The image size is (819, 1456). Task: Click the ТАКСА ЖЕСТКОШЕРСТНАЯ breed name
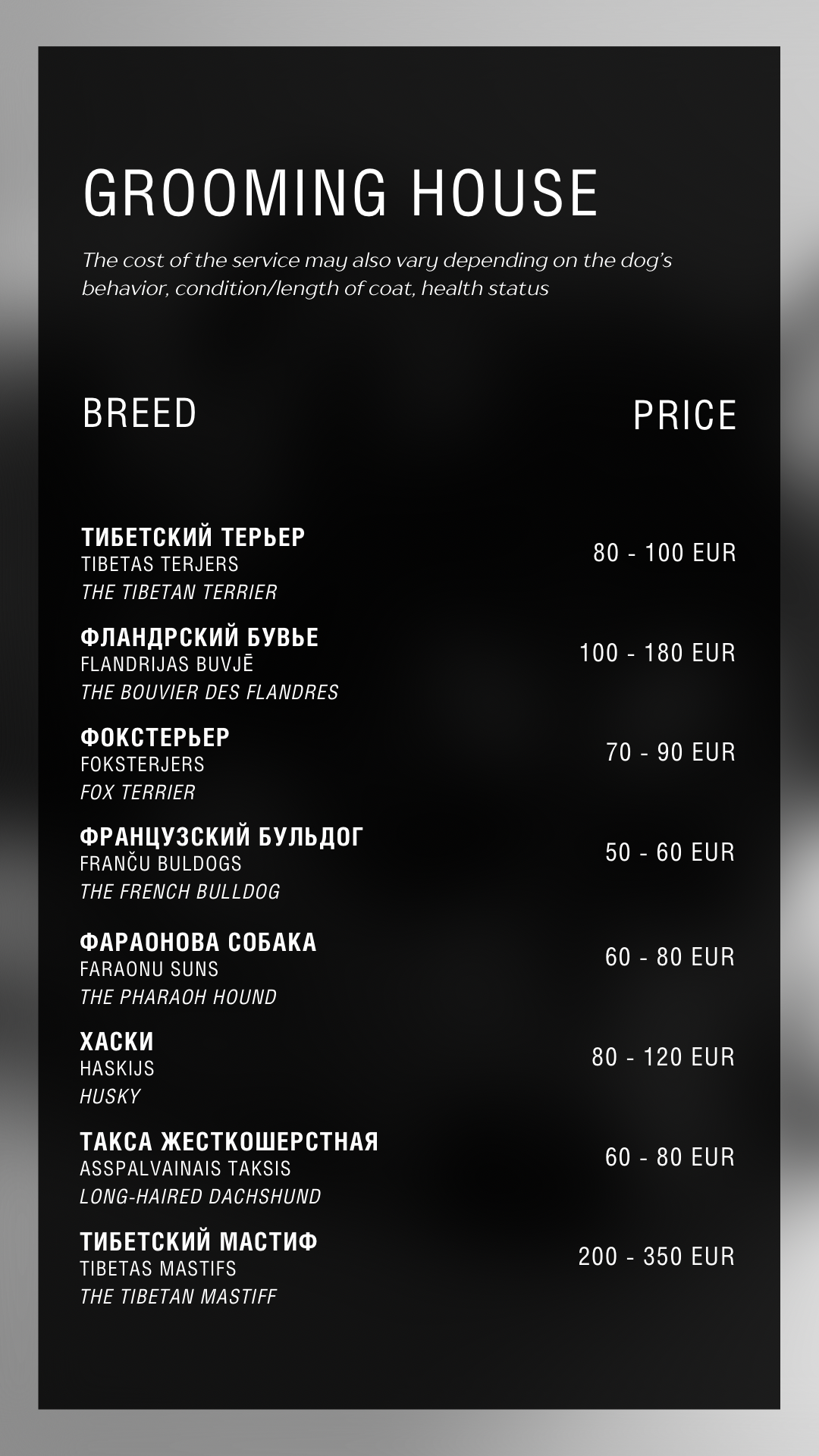[229, 1141]
